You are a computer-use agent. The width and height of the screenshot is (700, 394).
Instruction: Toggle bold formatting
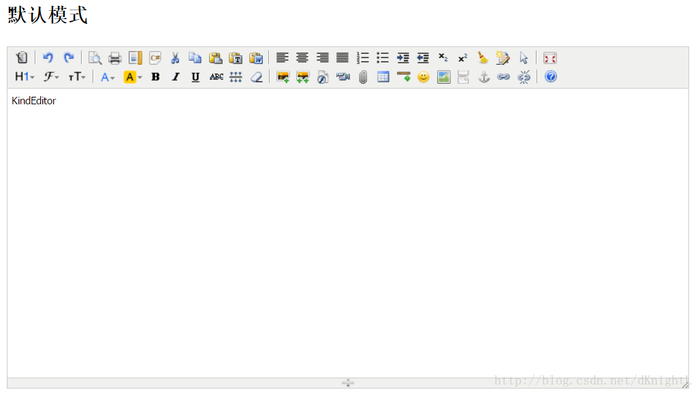tap(155, 77)
